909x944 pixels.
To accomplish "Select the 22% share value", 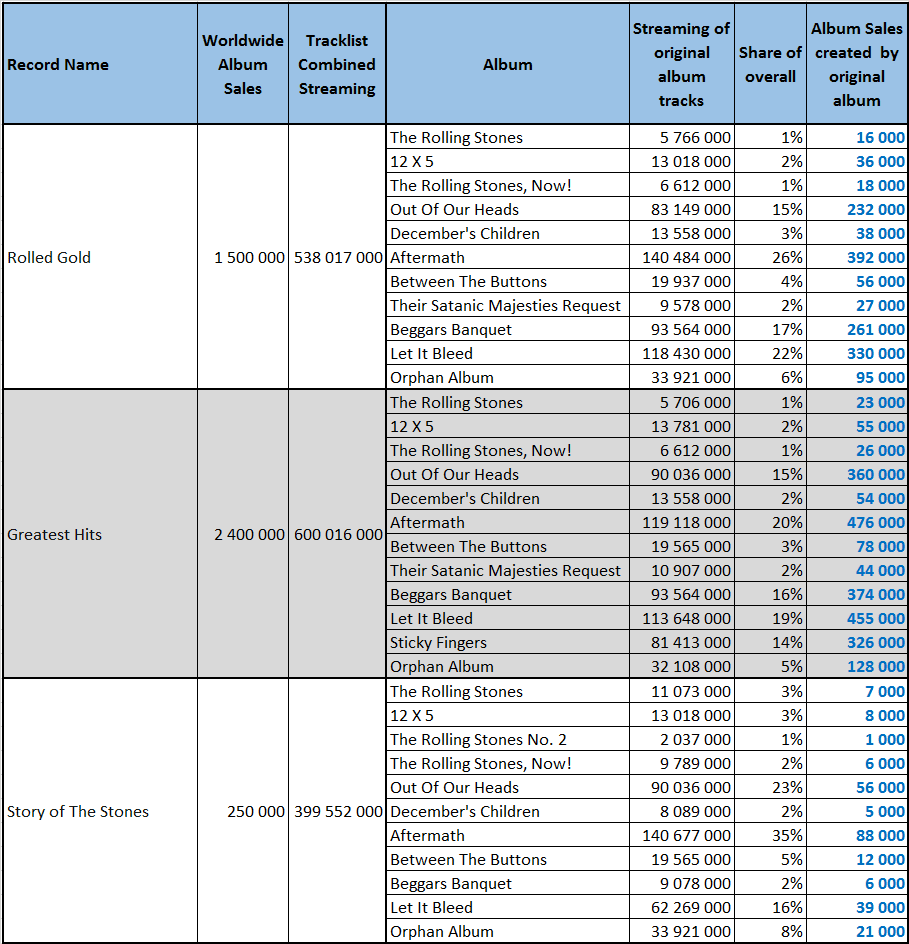I will coord(787,353).
